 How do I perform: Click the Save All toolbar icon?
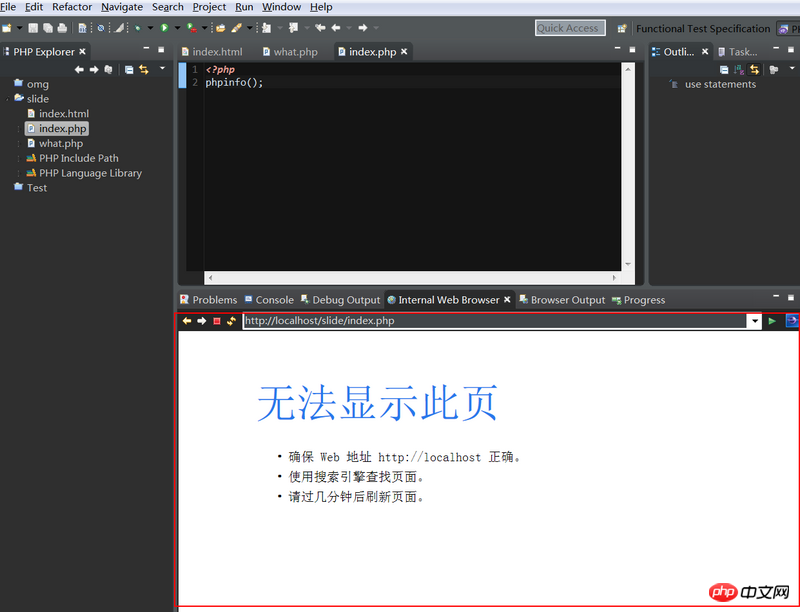click(47, 28)
